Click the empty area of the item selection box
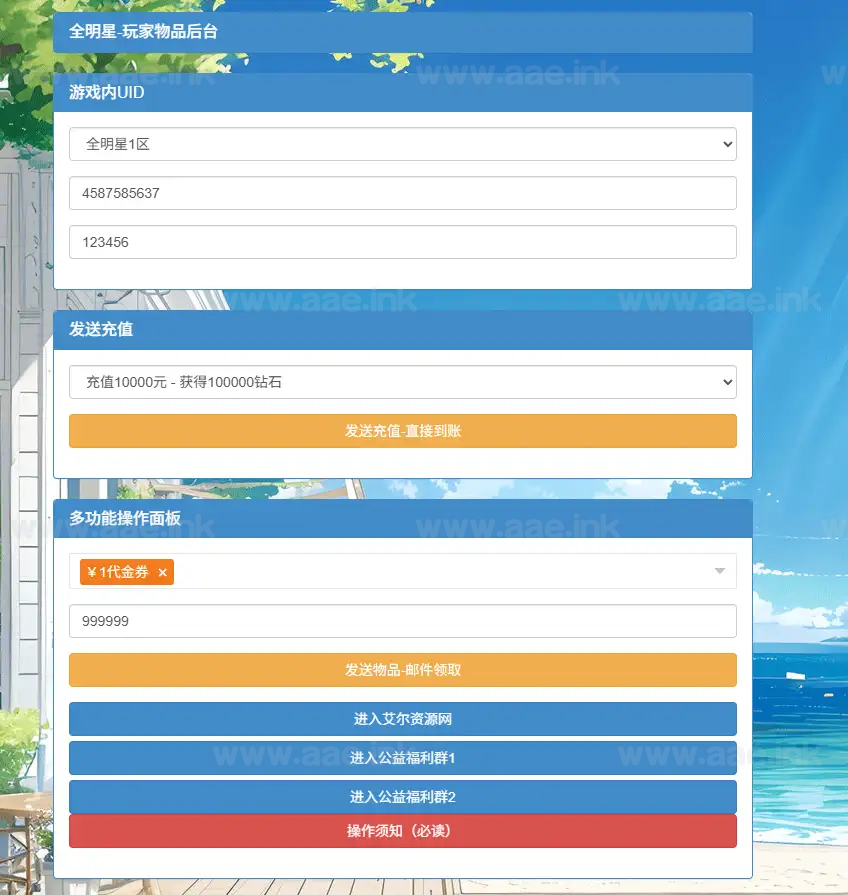Viewport: 848px width, 895px height. pos(440,571)
